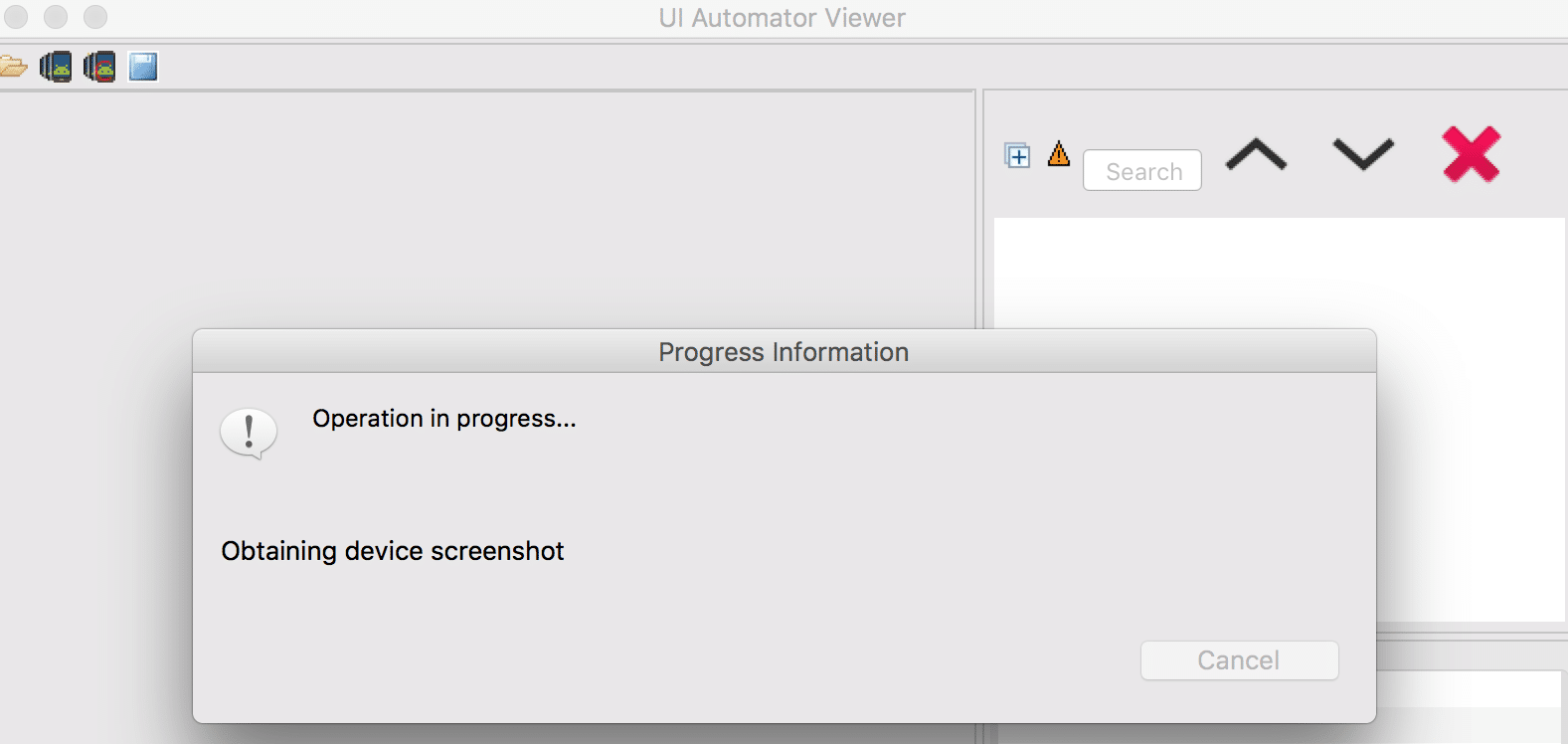Minimize the window with the middle title-bar button
Viewport: 1568px width, 744px height.
56,17
